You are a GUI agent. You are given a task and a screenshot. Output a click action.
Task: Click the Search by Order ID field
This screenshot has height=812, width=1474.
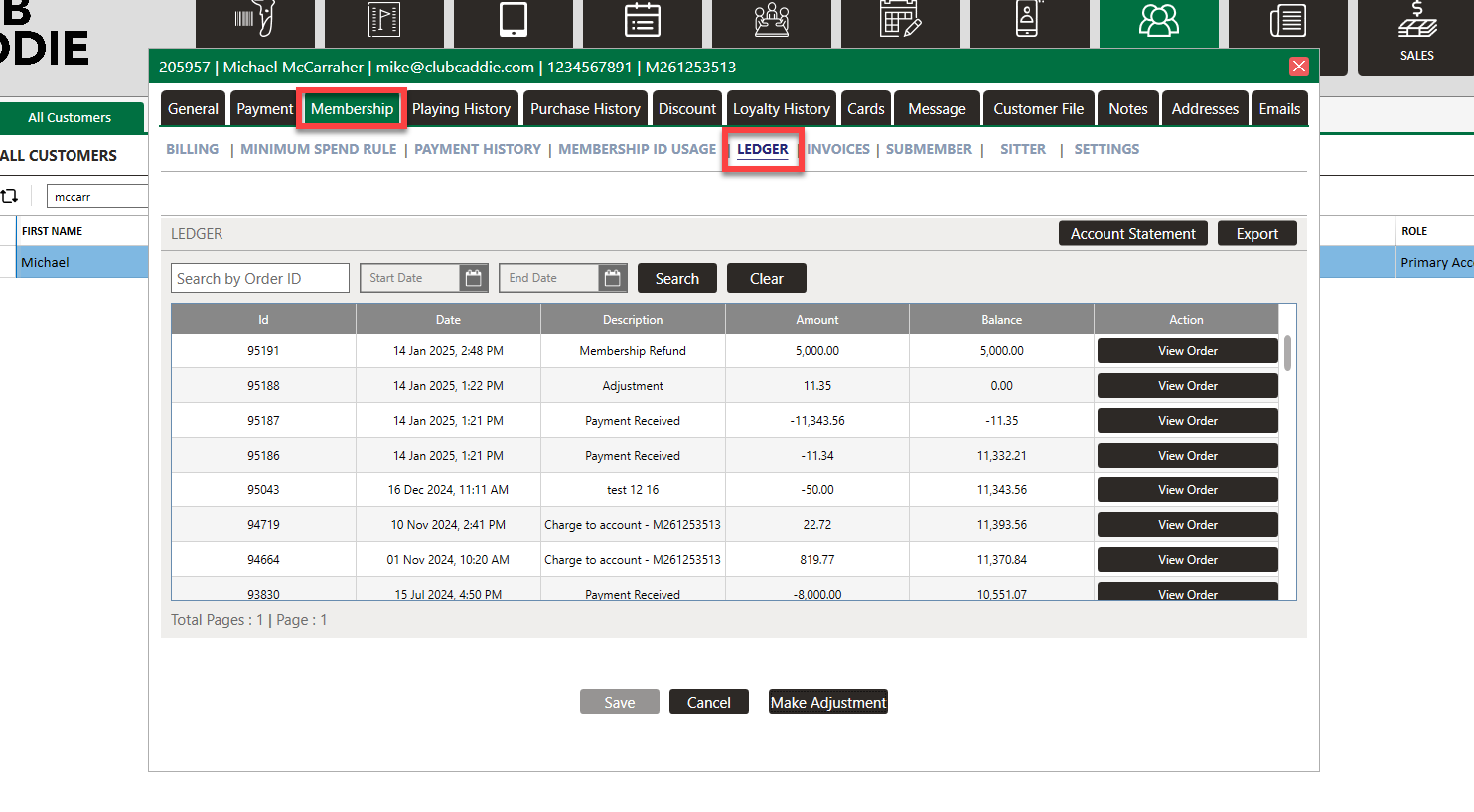260,279
